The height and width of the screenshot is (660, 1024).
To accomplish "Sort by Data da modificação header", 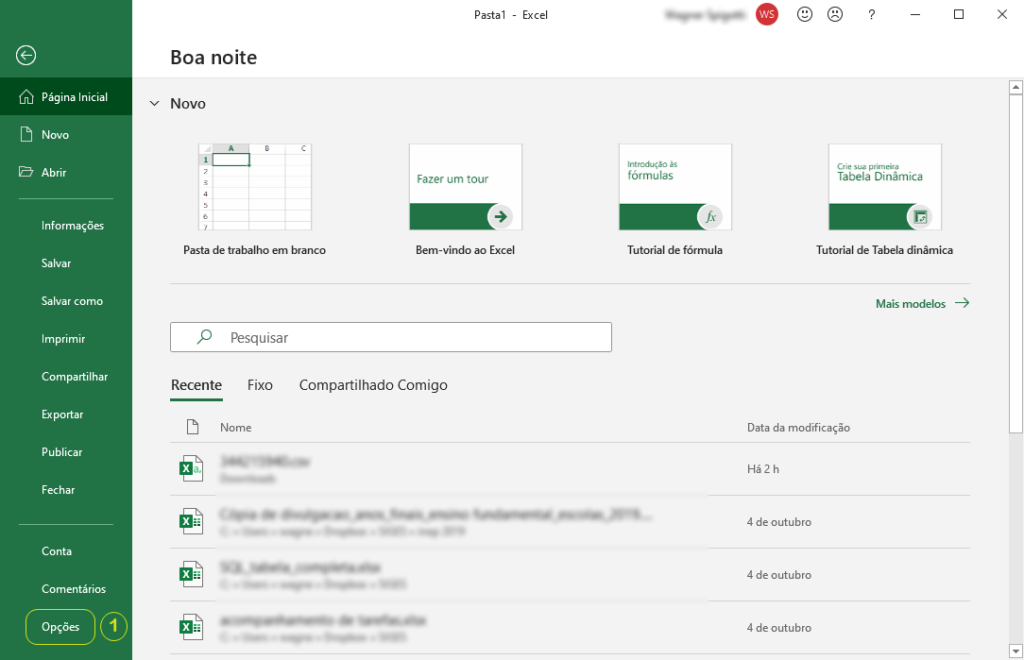I will coord(799,428).
